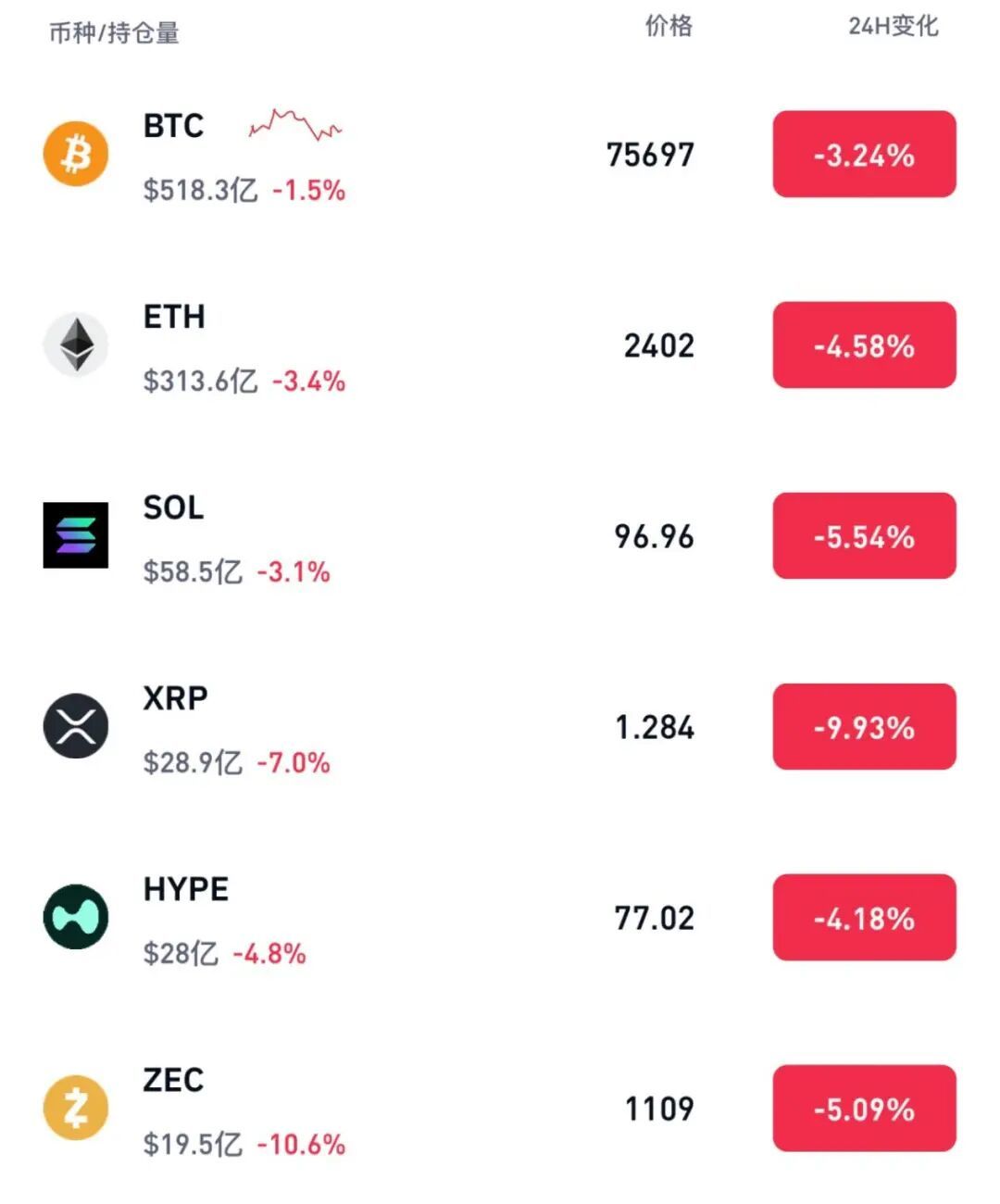Tap the SOL -5.54% change badge

click(x=864, y=535)
